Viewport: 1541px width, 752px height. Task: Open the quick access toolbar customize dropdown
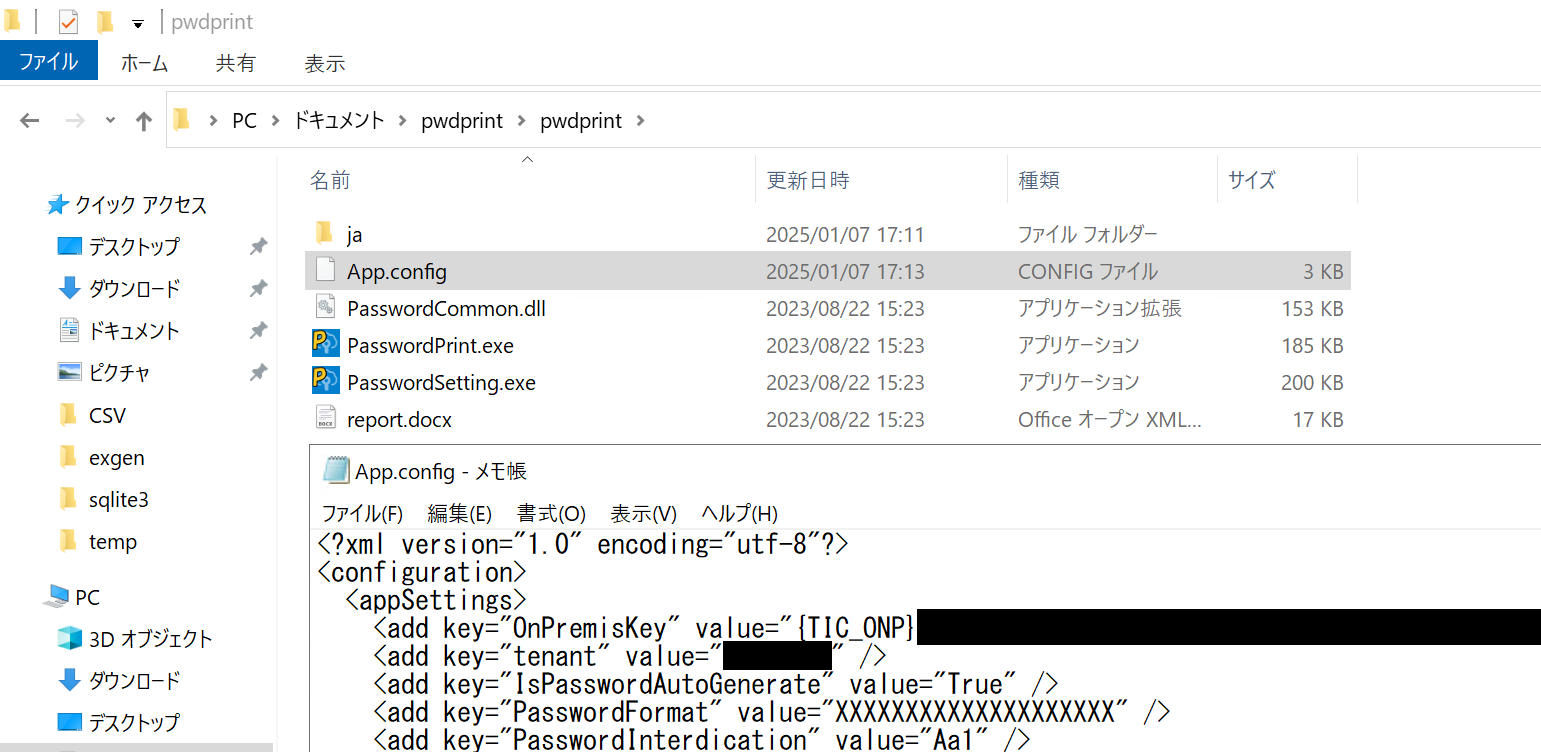point(138,23)
